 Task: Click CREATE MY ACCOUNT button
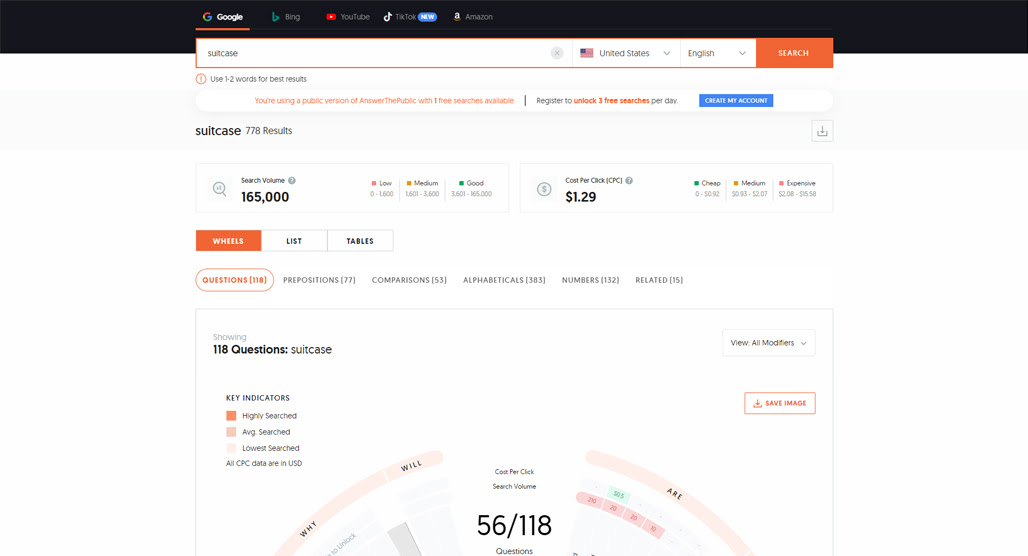(736, 100)
